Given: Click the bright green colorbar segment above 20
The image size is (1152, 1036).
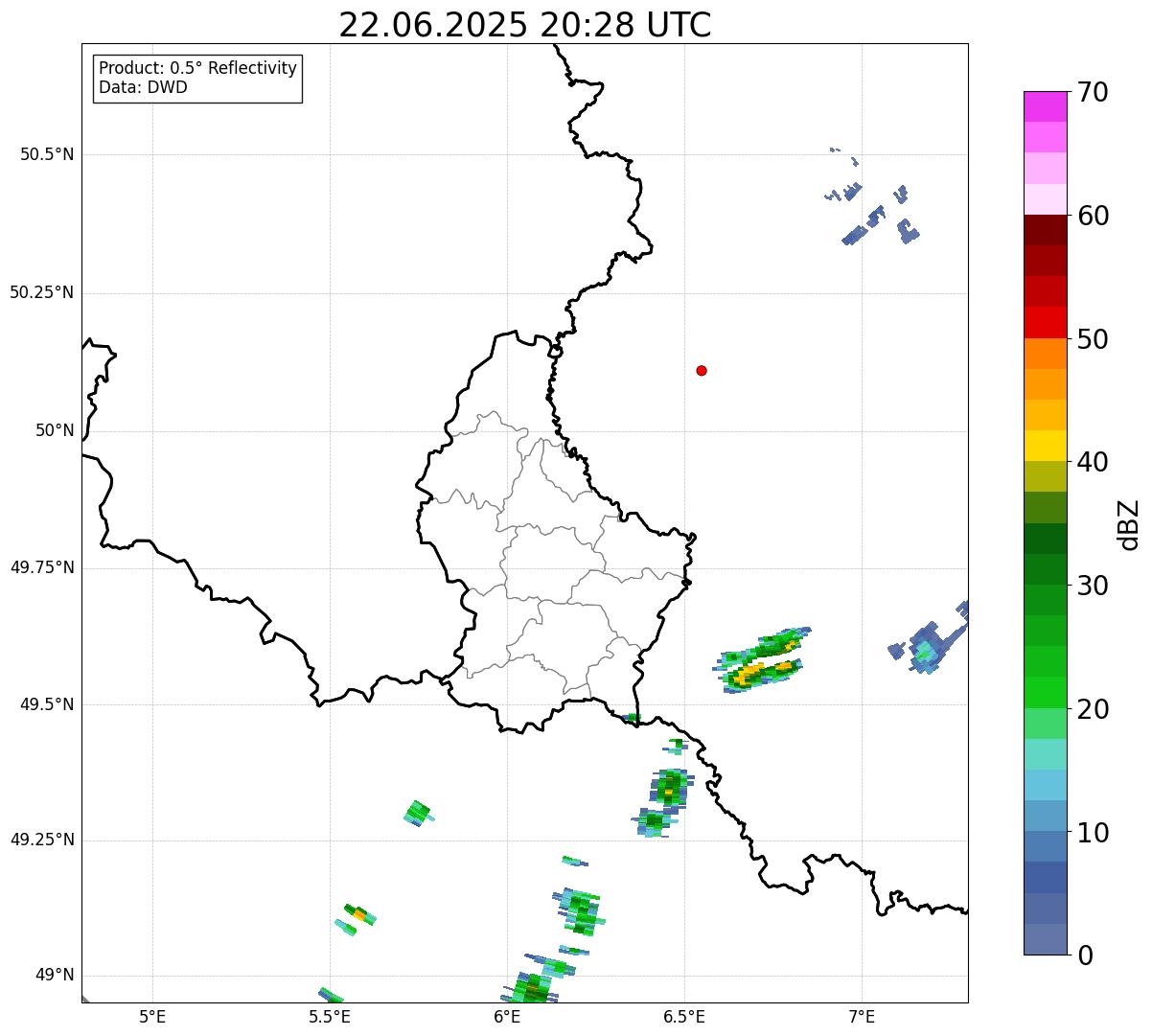Looking at the screenshot, I should [x=1045, y=692].
